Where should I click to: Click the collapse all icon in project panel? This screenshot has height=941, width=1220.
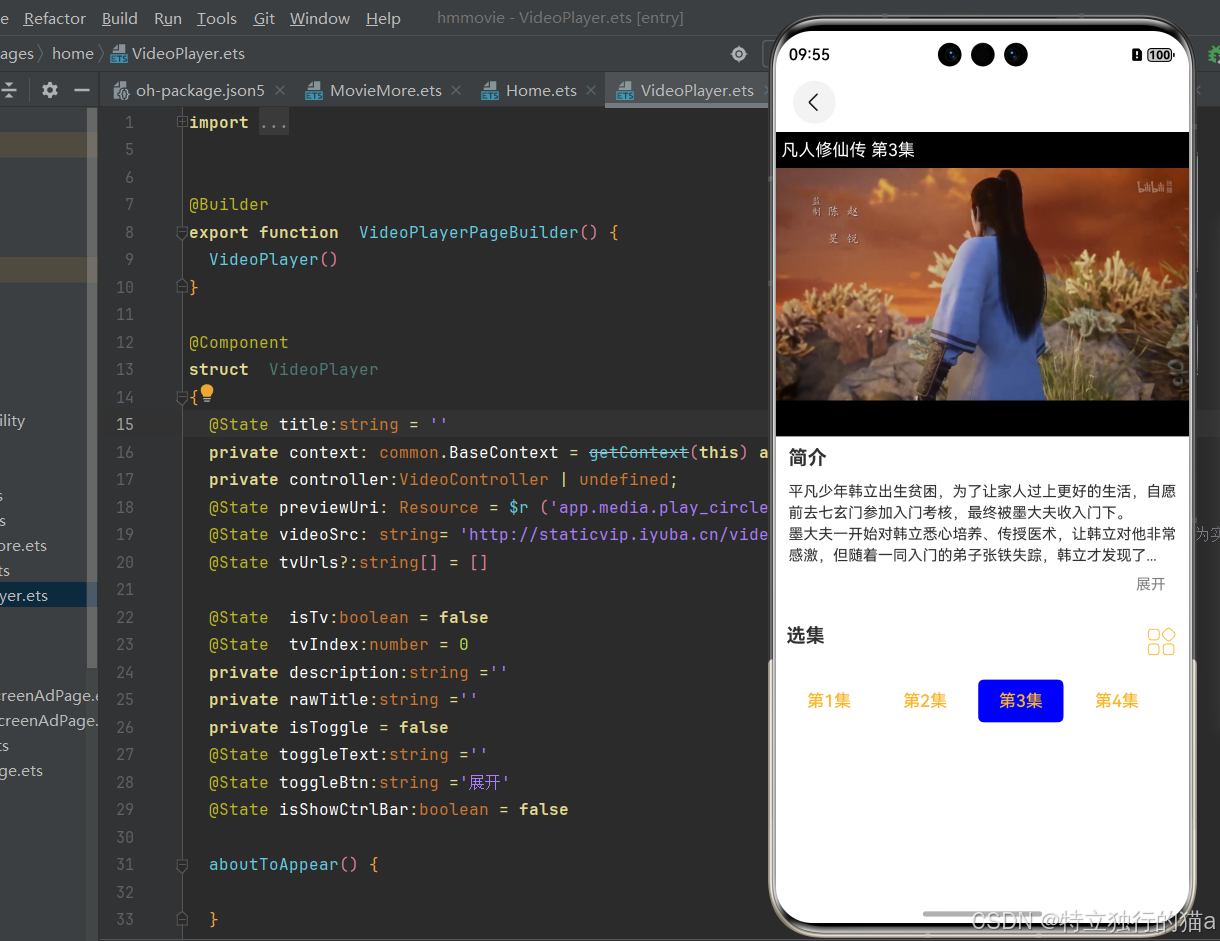point(9,90)
